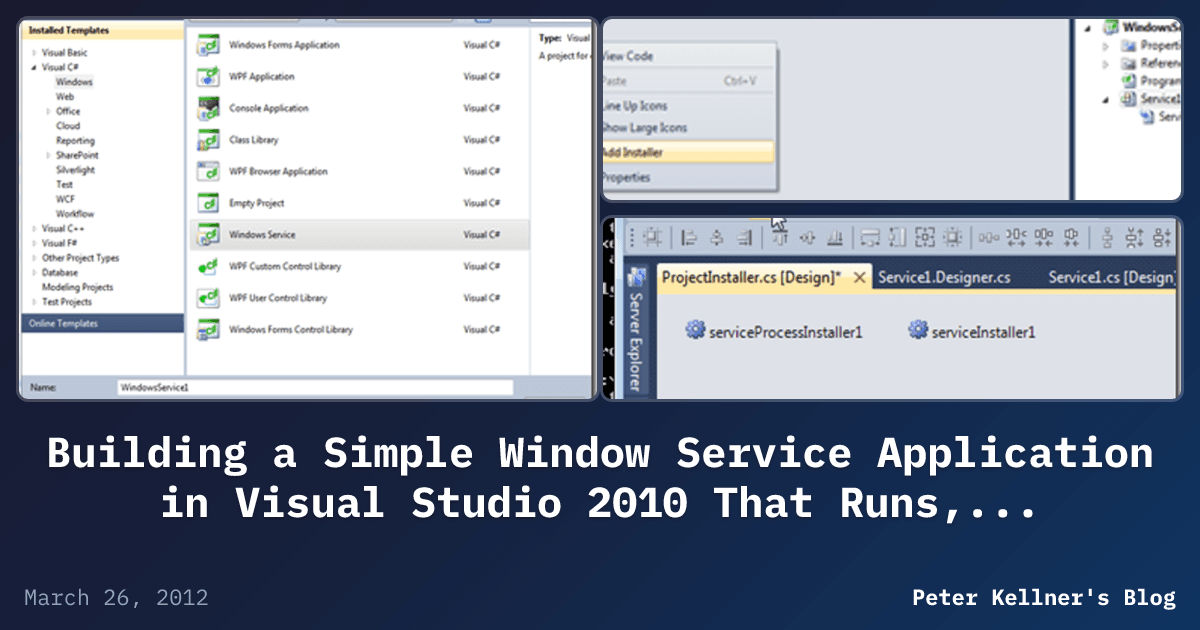Screen dimensions: 1200x630
Task: Click the Windows Service template icon
Action: point(208,235)
